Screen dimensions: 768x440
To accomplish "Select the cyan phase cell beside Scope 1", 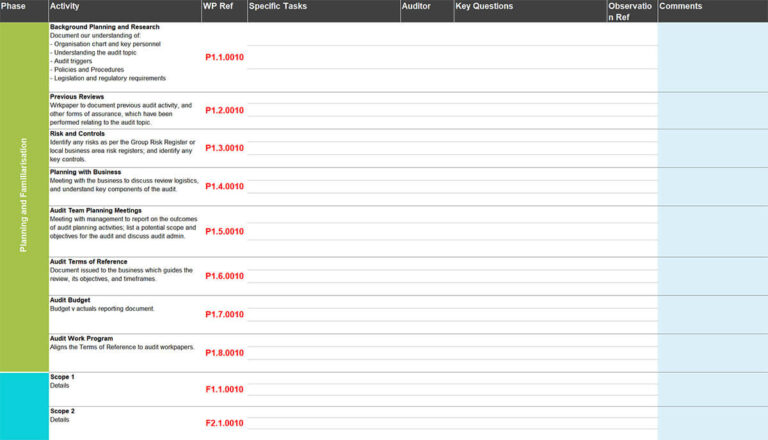I will click(24, 406).
